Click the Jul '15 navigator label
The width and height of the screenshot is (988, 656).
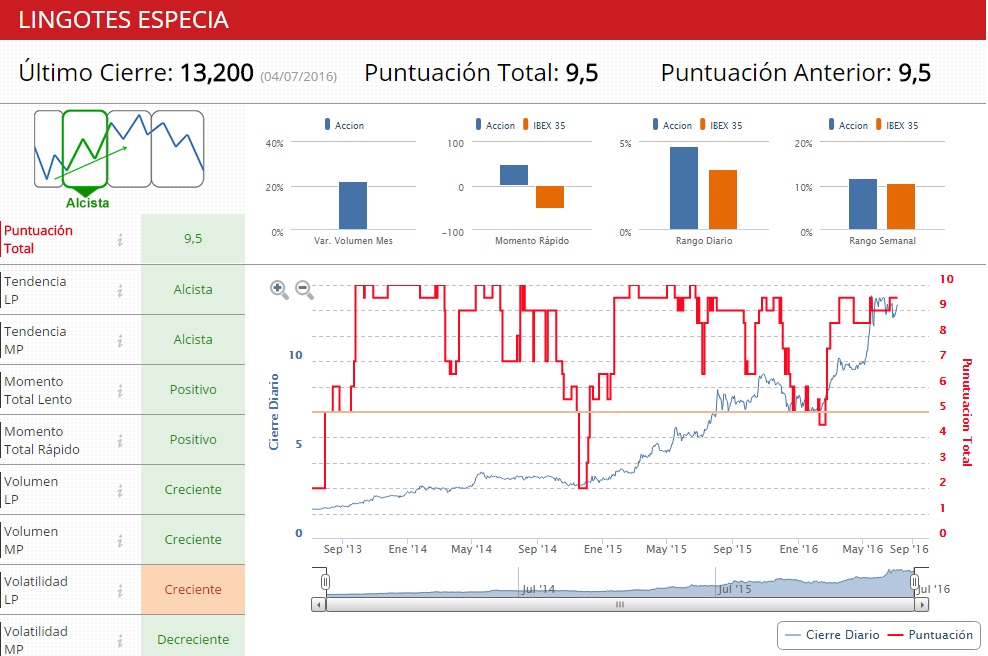click(734, 589)
